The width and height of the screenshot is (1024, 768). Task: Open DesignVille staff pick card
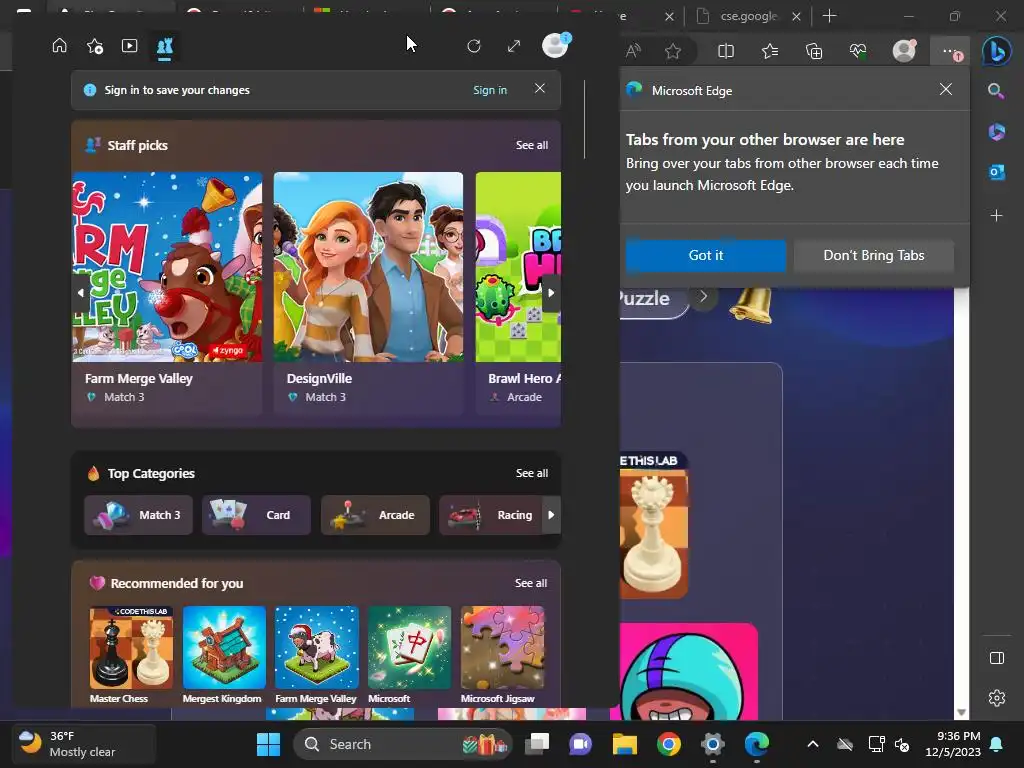tap(368, 293)
